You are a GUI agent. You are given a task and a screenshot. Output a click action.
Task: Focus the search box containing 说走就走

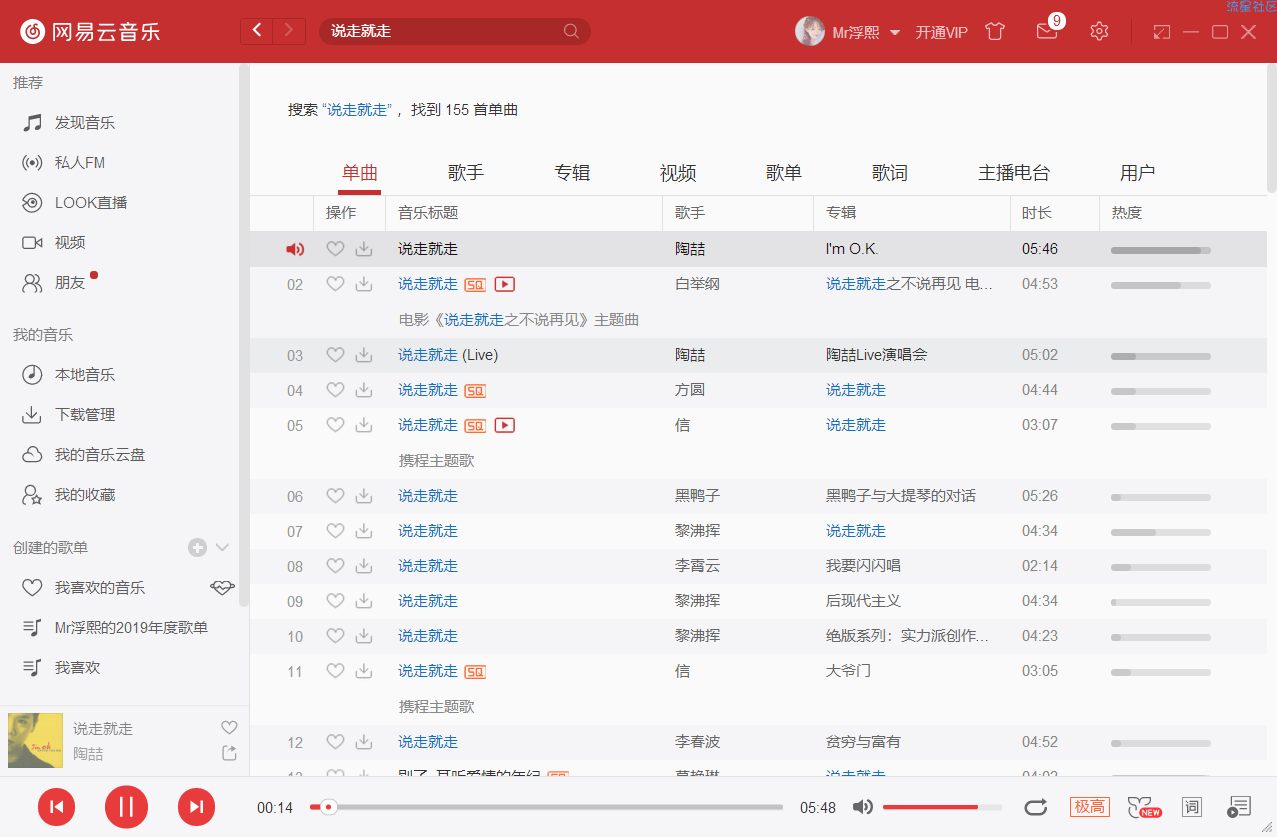455,31
